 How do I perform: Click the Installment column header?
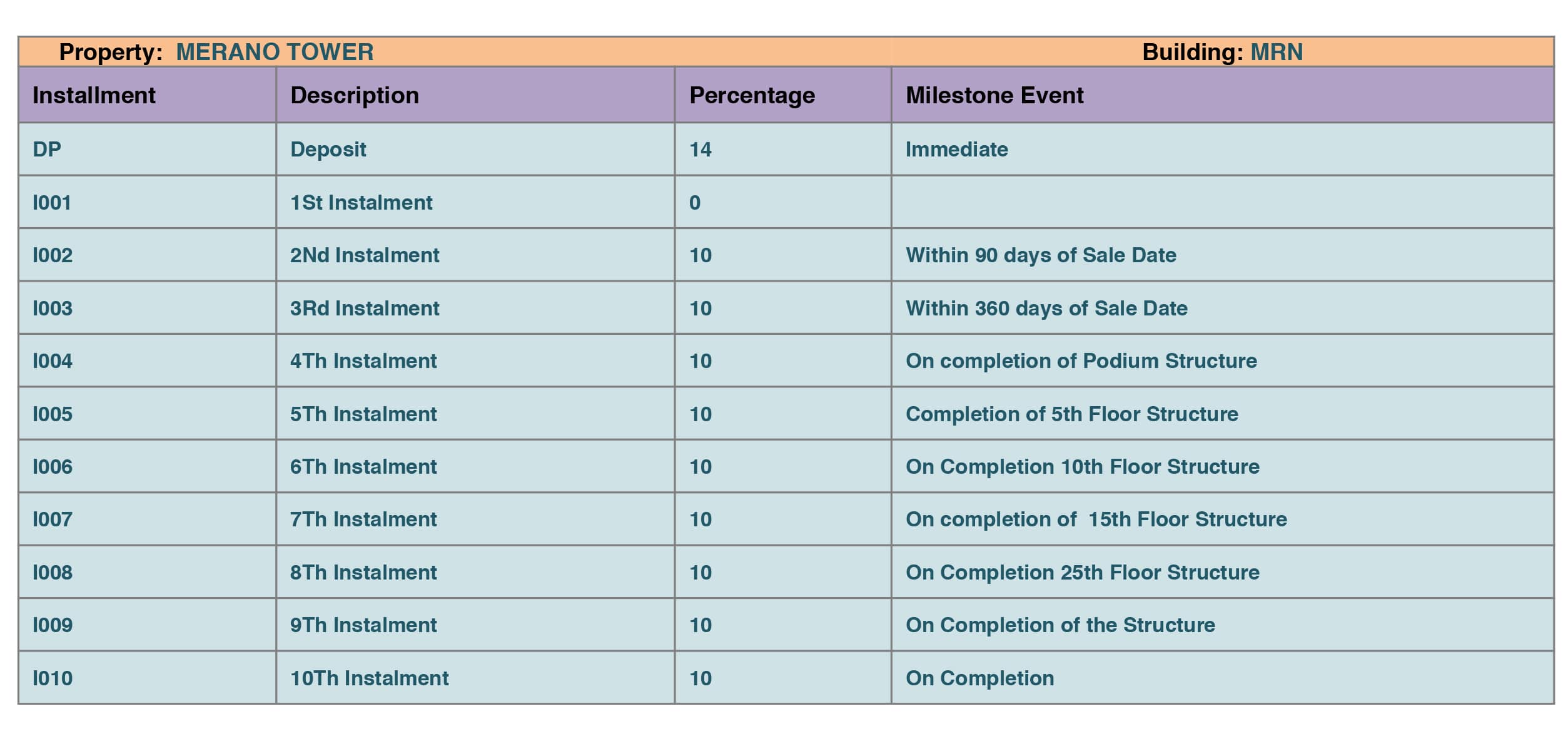[94, 95]
